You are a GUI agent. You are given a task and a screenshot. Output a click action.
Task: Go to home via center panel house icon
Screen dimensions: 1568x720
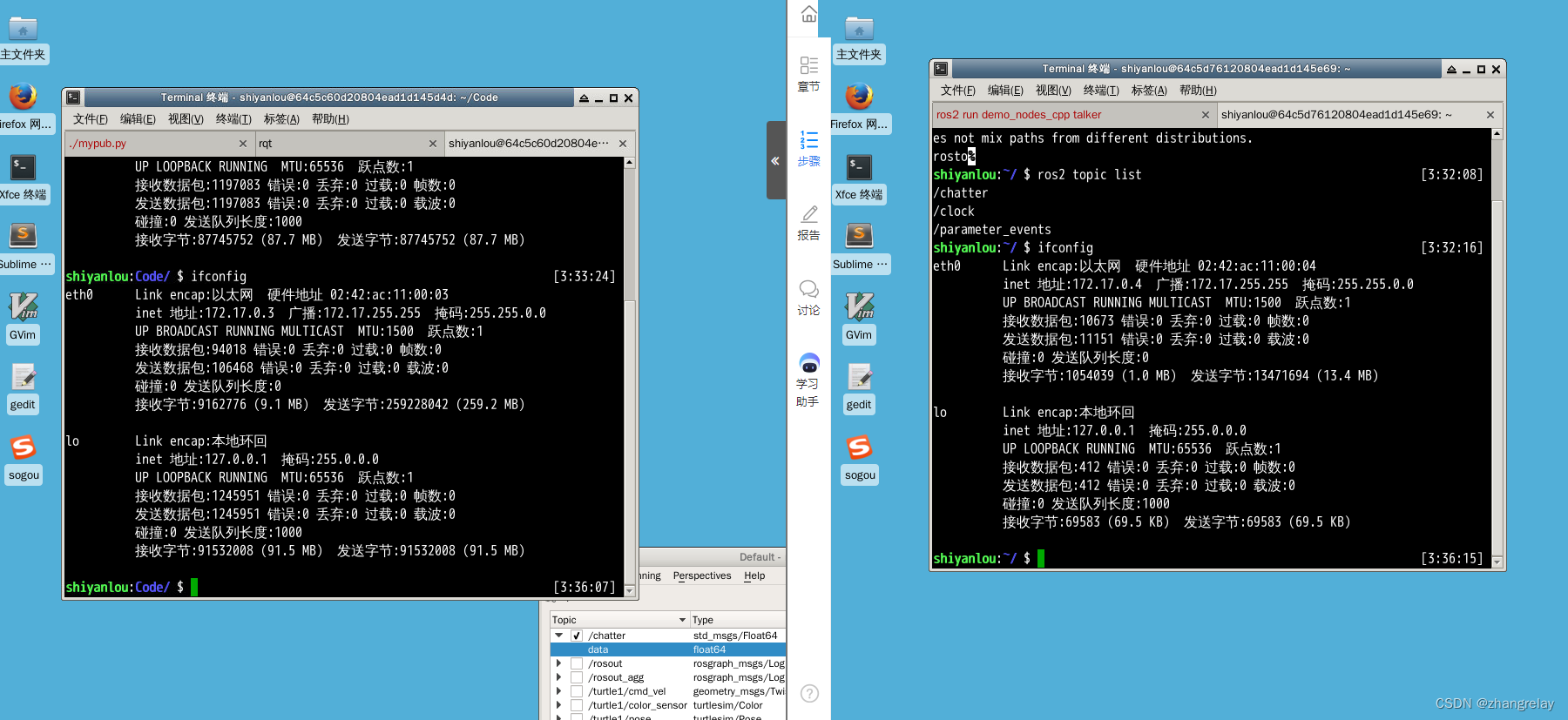pyautogui.click(x=809, y=14)
